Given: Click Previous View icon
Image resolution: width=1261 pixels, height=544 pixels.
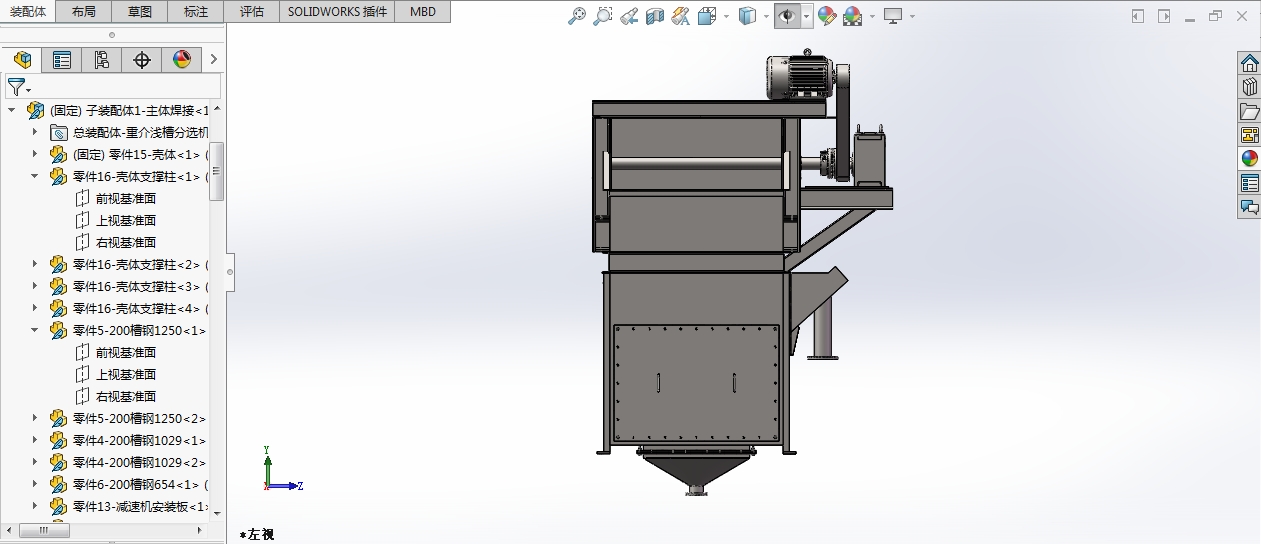Looking at the screenshot, I should click(629, 16).
